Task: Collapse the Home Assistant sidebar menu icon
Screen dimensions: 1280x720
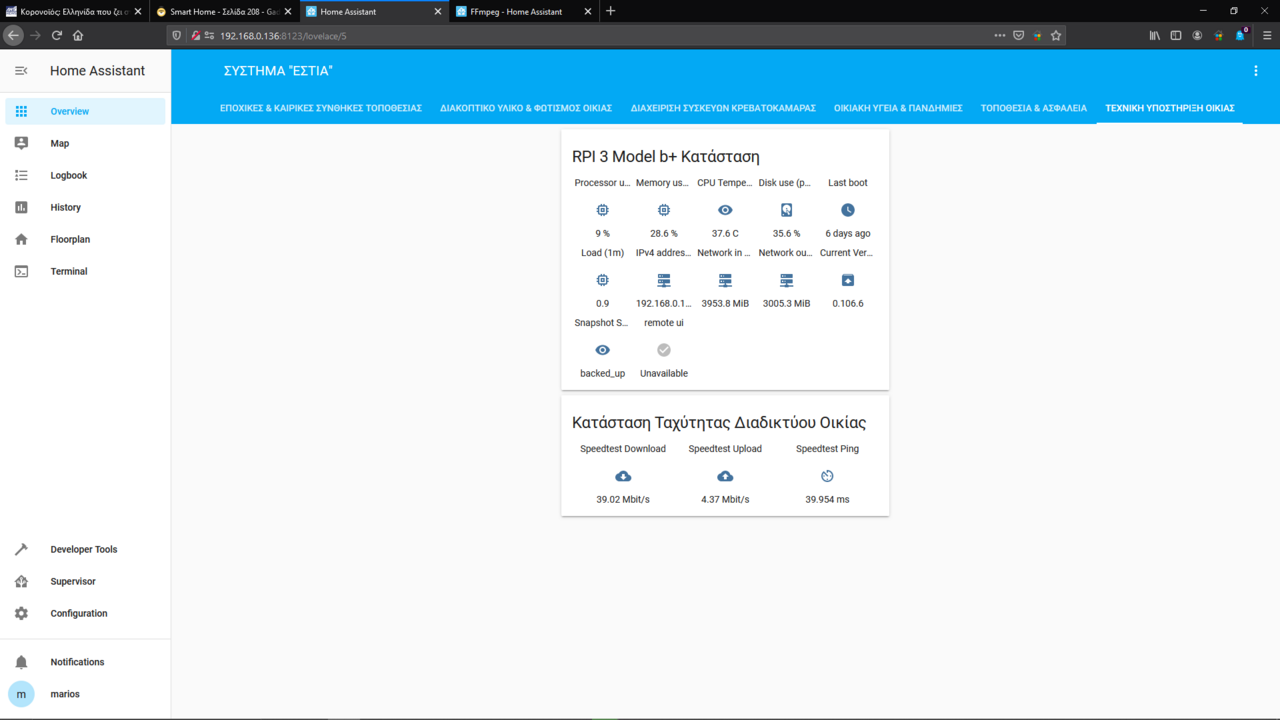Action: 21,71
